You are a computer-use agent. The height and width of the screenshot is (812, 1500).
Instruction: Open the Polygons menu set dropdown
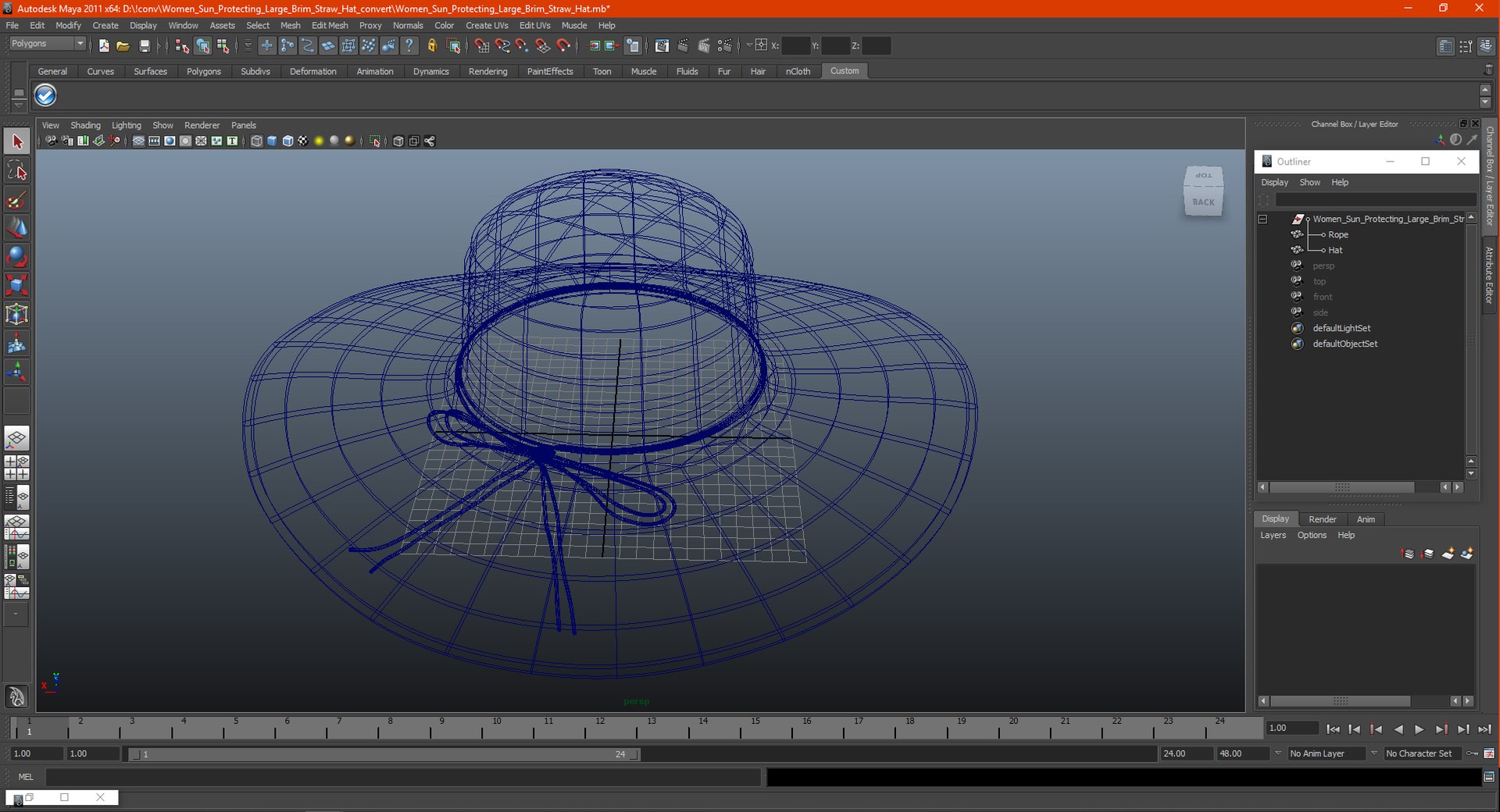(x=48, y=44)
